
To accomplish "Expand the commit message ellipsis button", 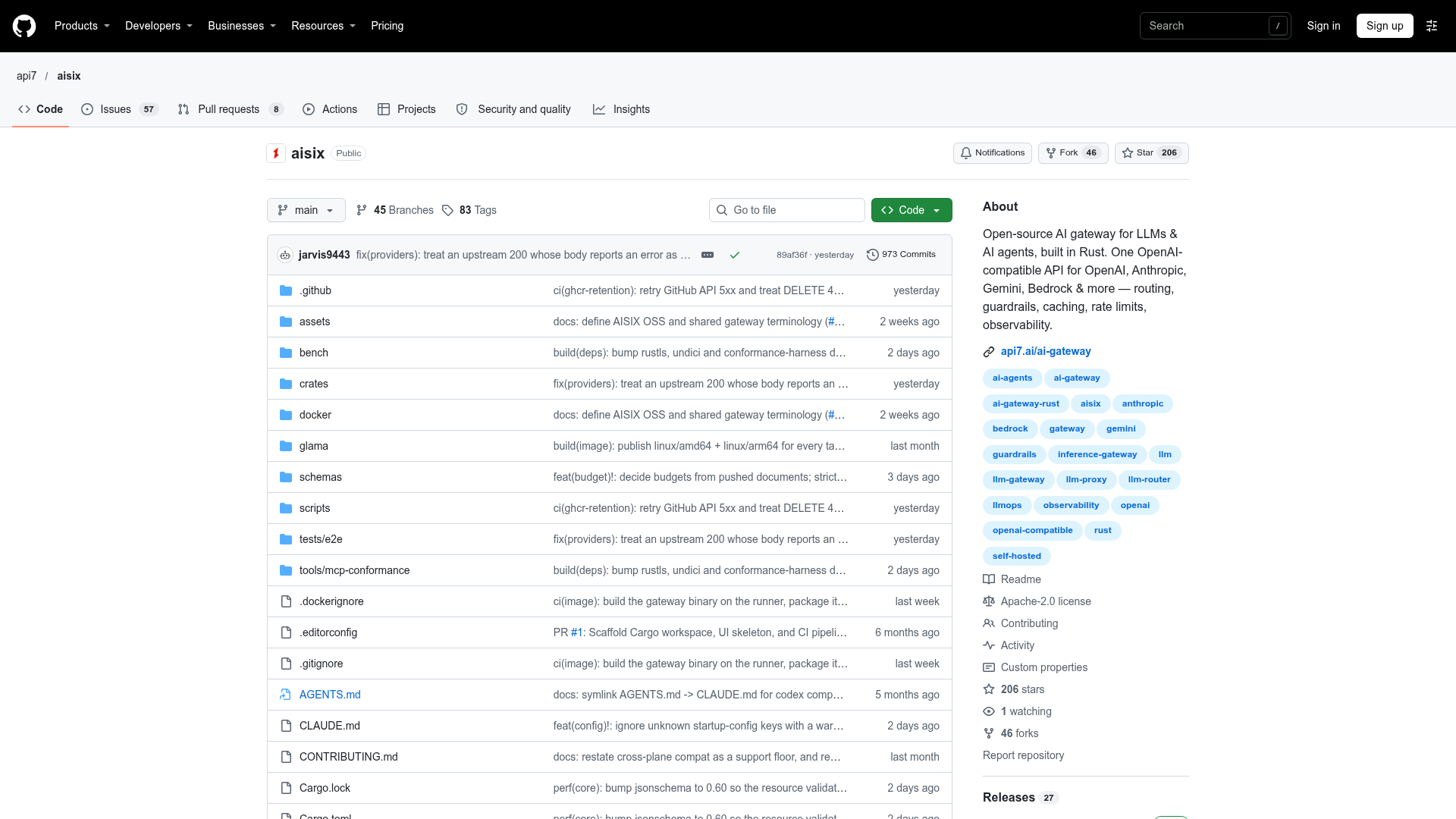I will pyautogui.click(x=708, y=255).
